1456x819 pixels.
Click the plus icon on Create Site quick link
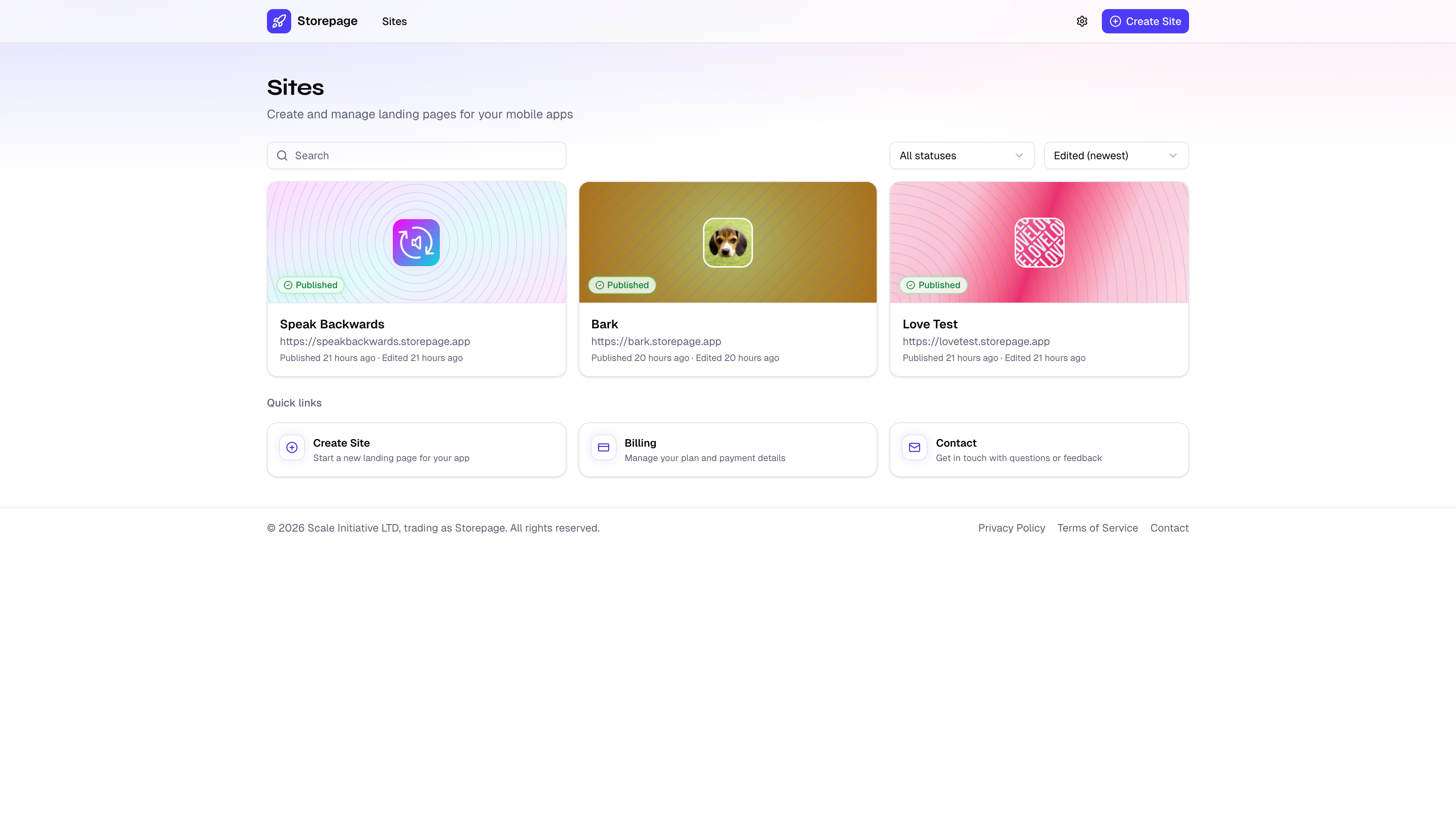tap(292, 447)
